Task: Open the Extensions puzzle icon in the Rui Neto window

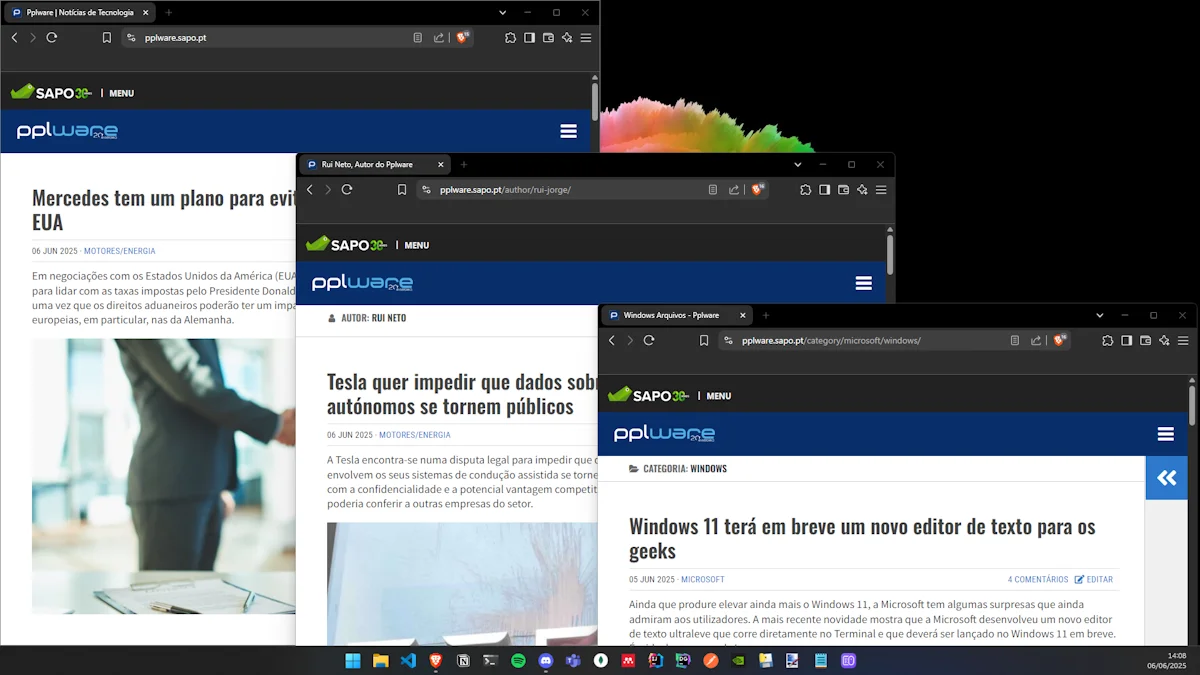Action: tap(805, 190)
